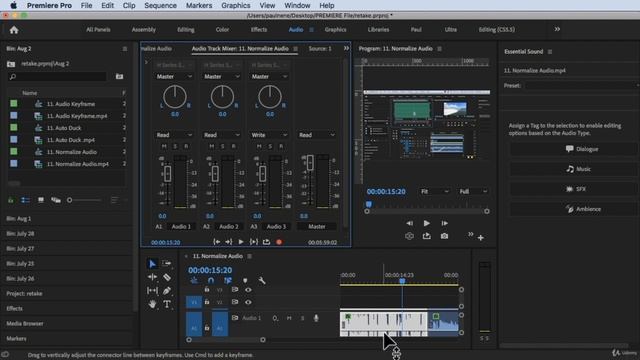This screenshot has height=360, width=640.
Task: Click Audio 2 volume fader in mixer
Action: (x=215, y=174)
